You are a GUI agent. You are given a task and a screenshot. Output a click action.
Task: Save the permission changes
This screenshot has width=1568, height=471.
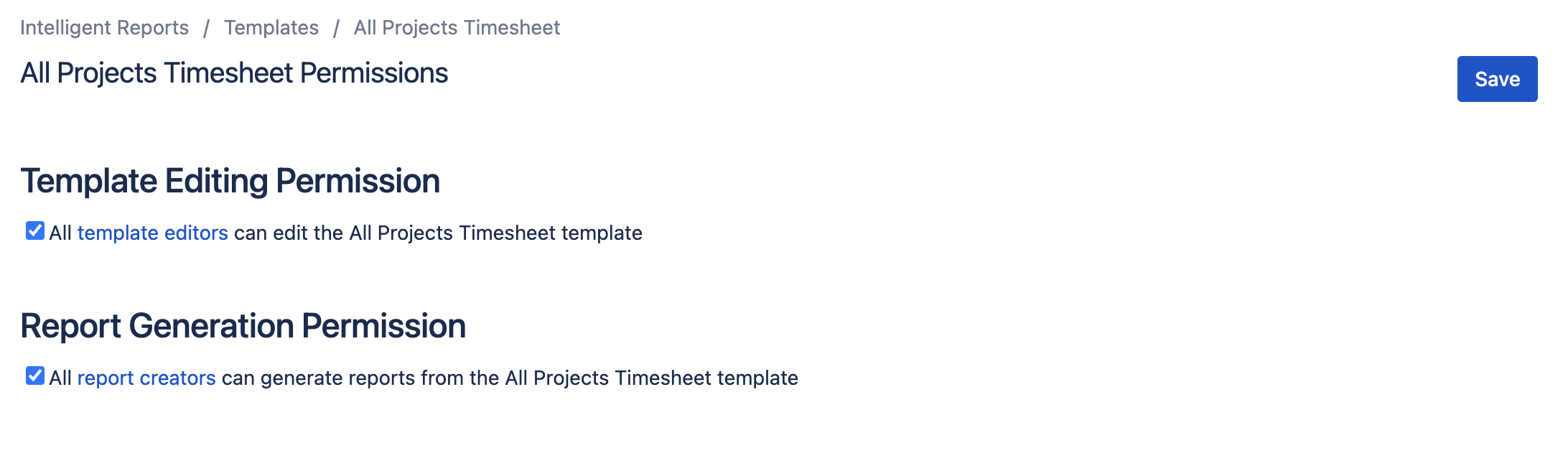[x=1496, y=80]
